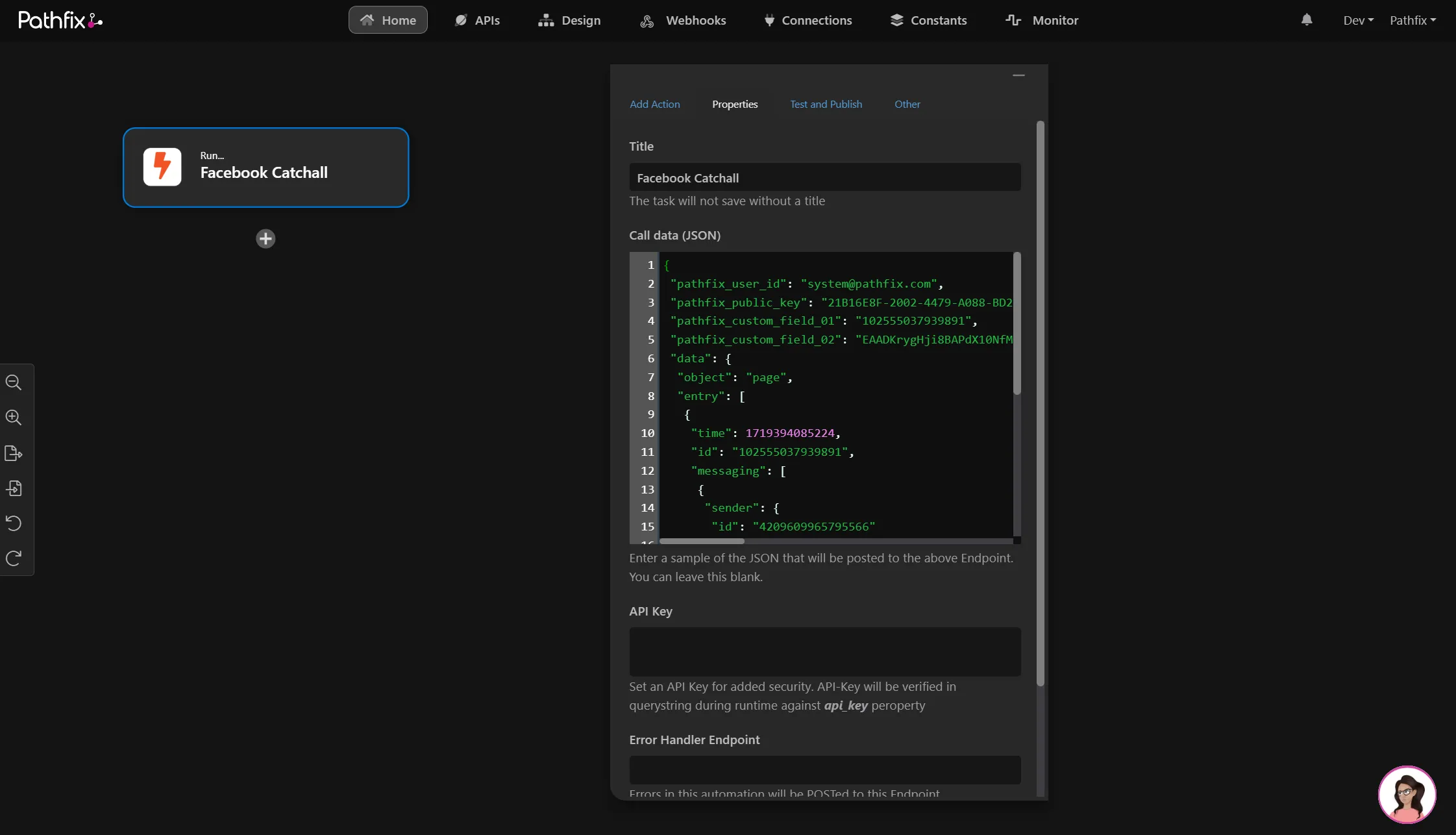The image size is (1456, 835).
Task: Minimize the properties panel with dash
Action: pyautogui.click(x=1018, y=75)
